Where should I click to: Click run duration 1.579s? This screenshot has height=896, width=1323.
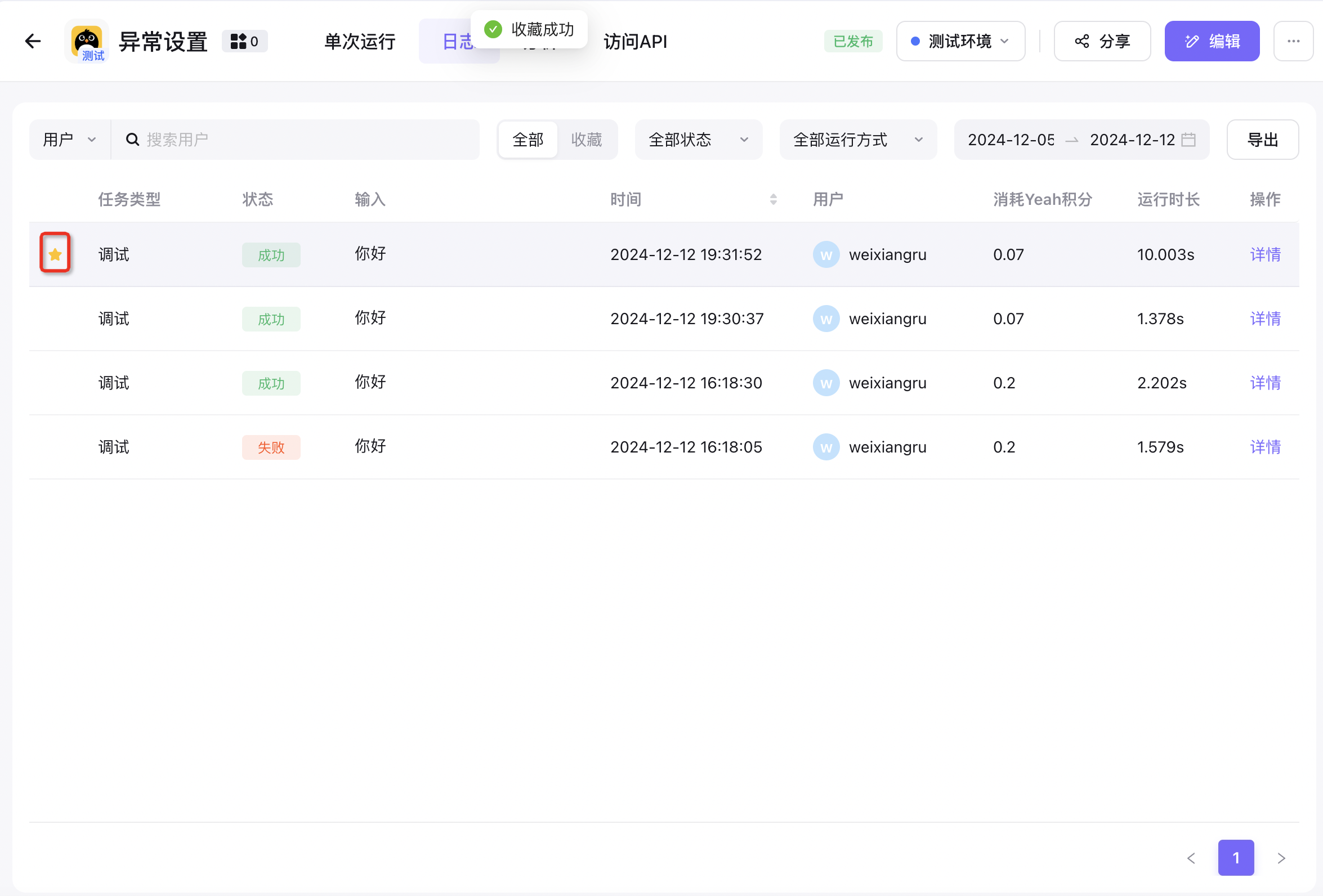point(1160,447)
